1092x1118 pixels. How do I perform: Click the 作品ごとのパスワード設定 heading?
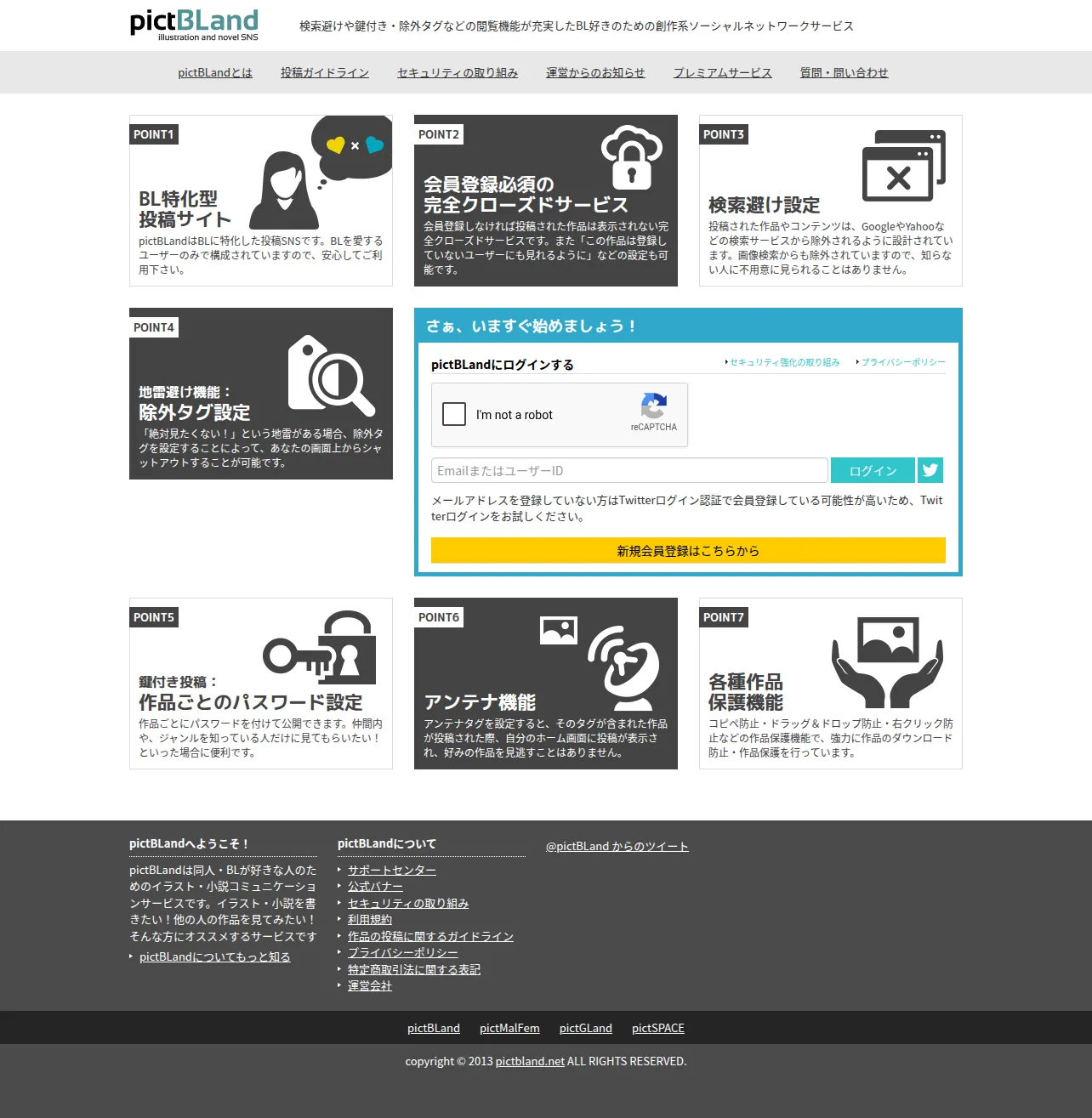click(x=251, y=702)
